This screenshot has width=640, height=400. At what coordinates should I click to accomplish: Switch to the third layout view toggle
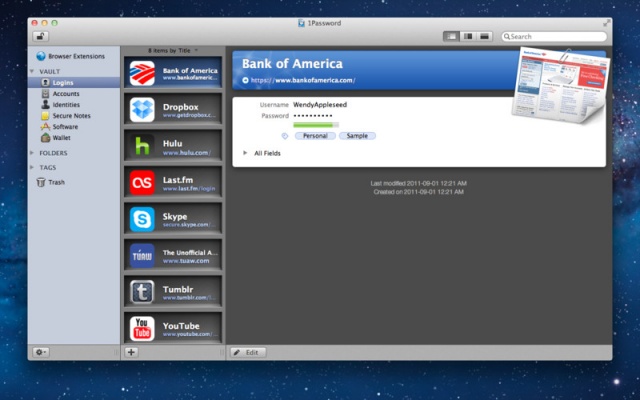pos(485,36)
